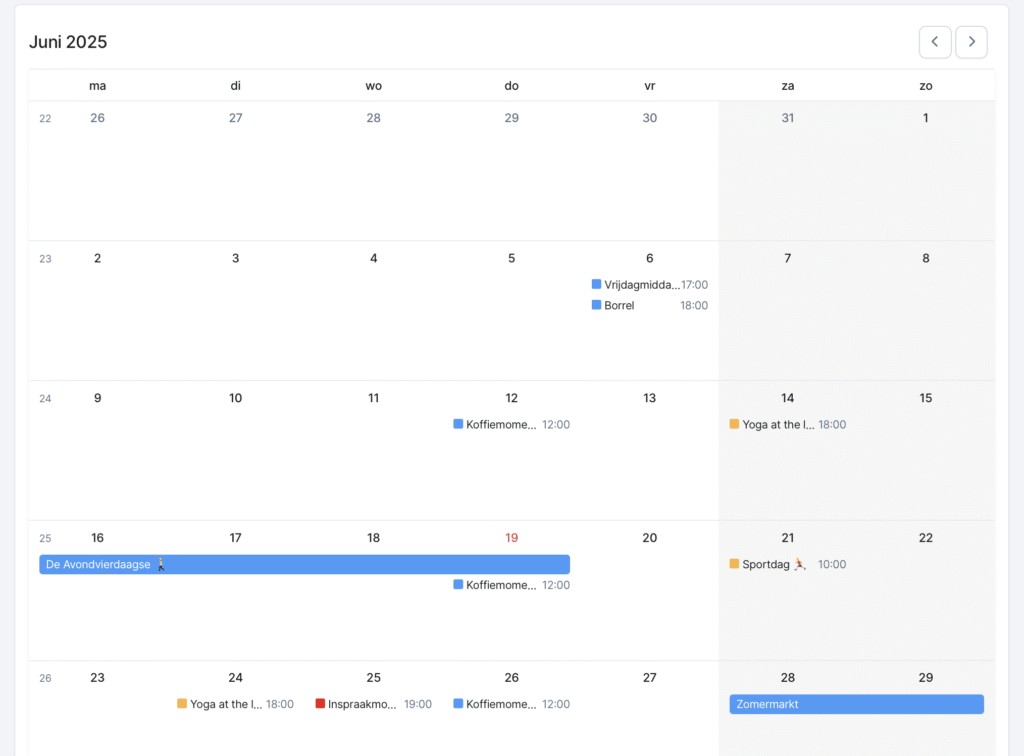Open Yoga event on June 24
Image resolution: width=1024 pixels, height=756 pixels.
point(226,705)
